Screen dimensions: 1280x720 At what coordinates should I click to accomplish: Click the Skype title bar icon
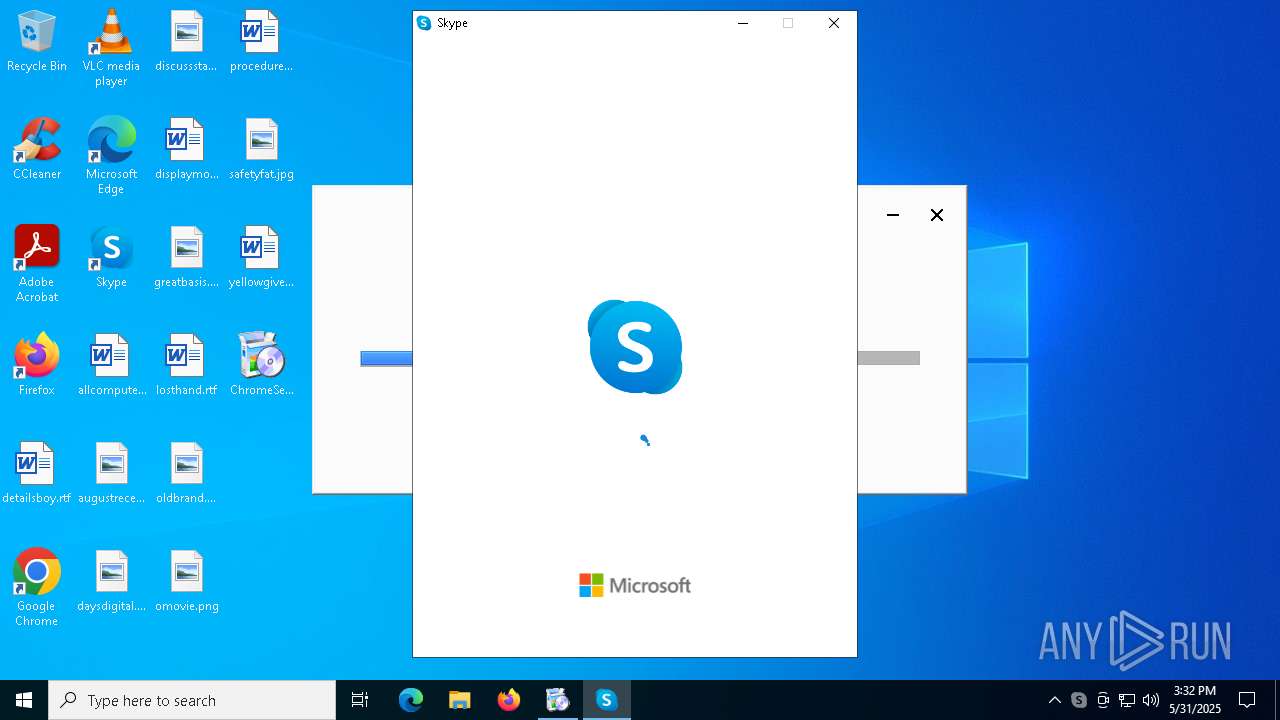pyautogui.click(x=424, y=23)
